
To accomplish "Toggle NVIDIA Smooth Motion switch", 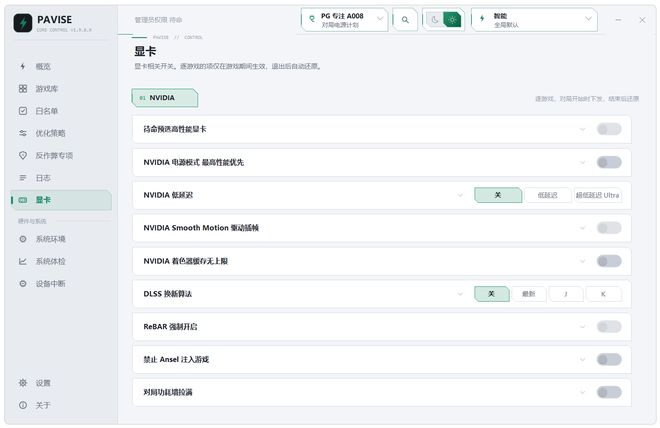I will pos(609,228).
